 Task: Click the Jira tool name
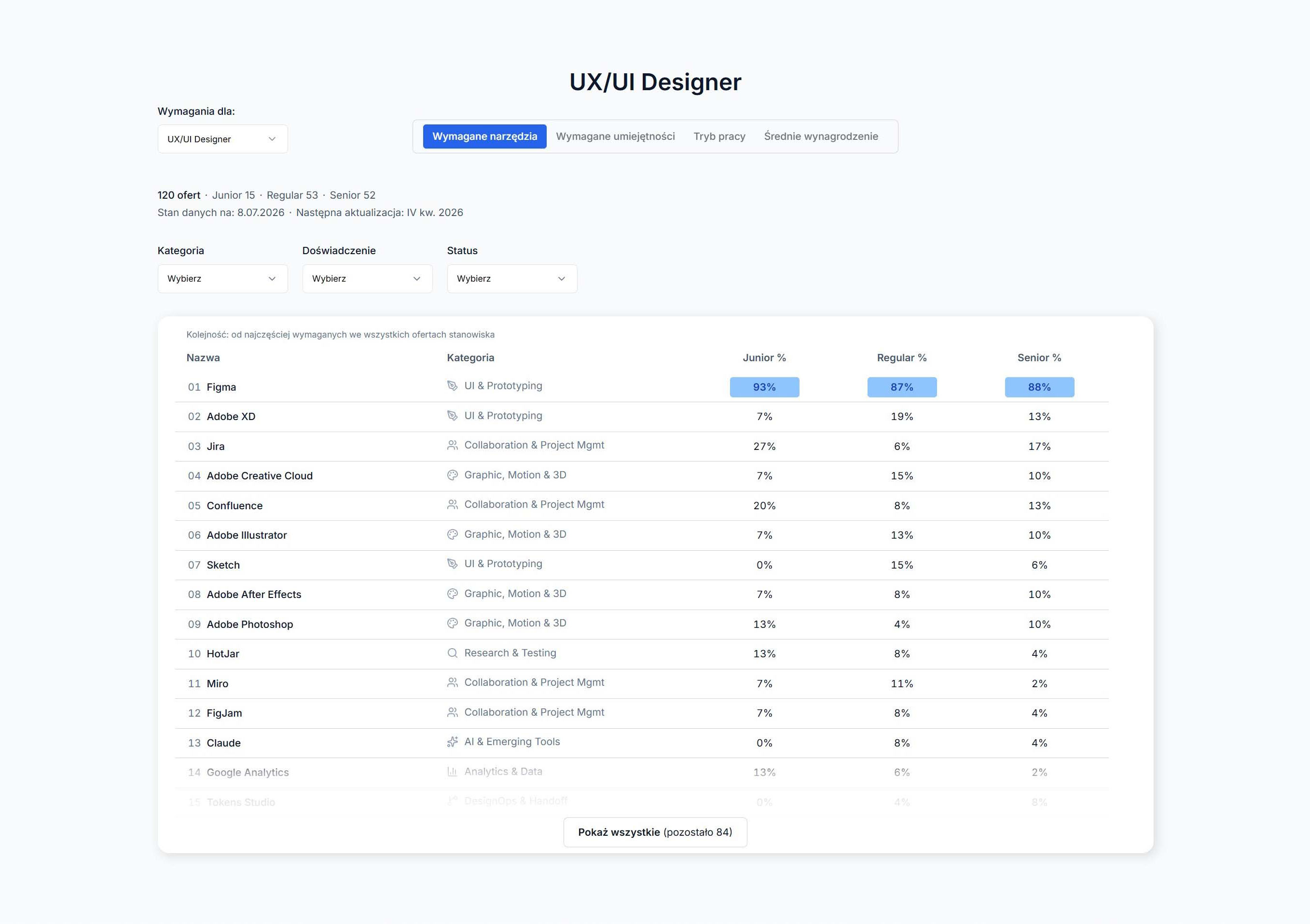[215, 446]
